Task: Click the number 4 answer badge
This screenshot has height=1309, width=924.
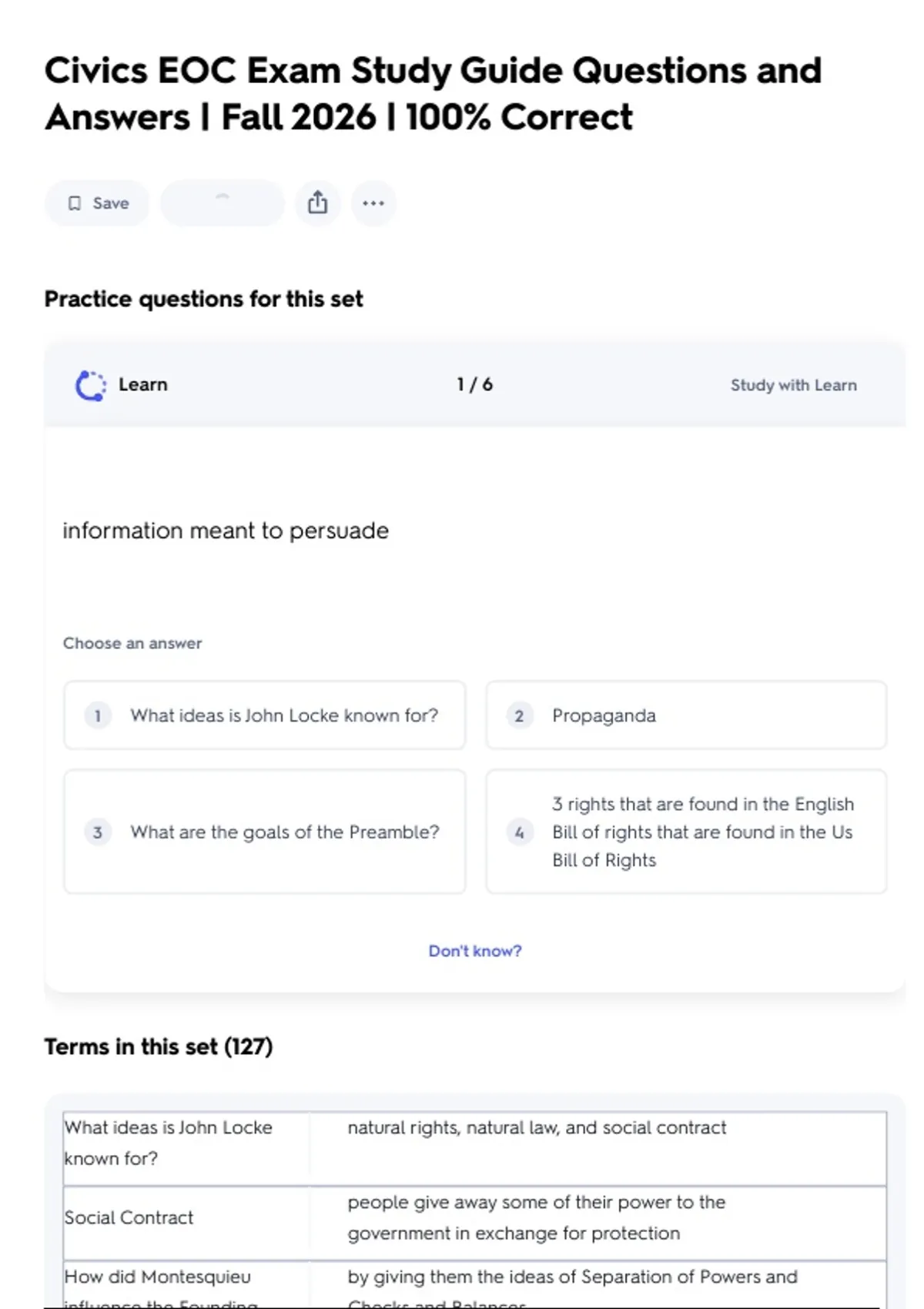Action: tap(520, 832)
